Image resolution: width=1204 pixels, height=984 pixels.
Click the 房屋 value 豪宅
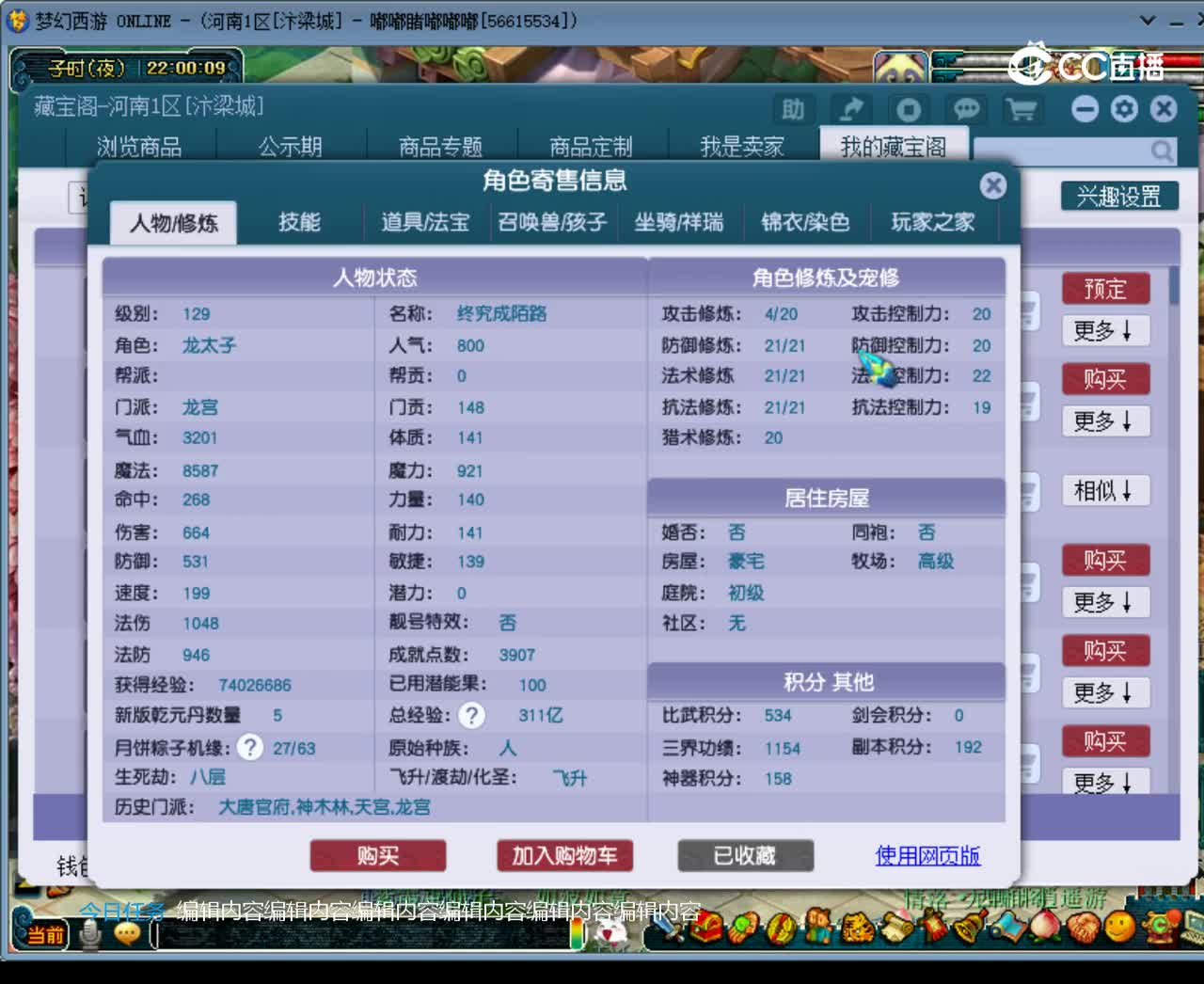point(746,562)
